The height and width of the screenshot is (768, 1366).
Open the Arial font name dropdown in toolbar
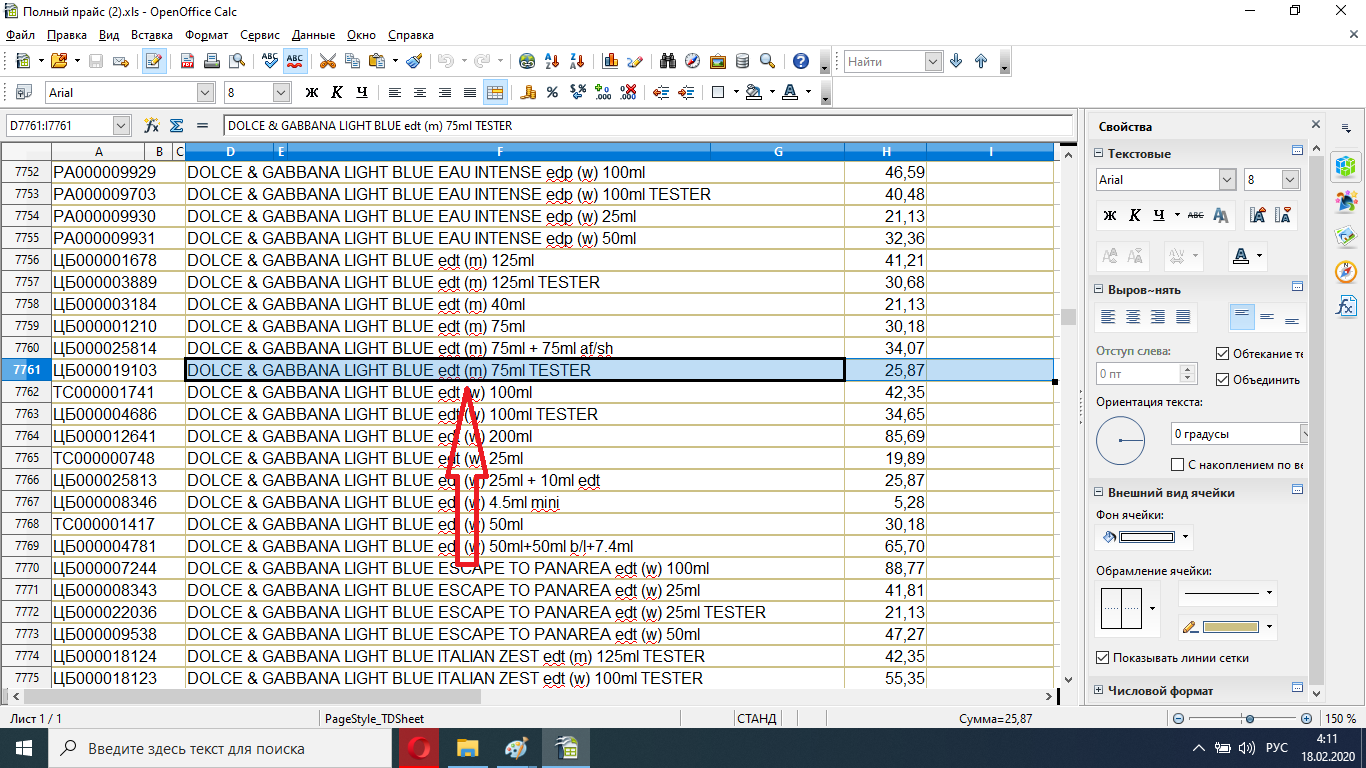click(206, 92)
